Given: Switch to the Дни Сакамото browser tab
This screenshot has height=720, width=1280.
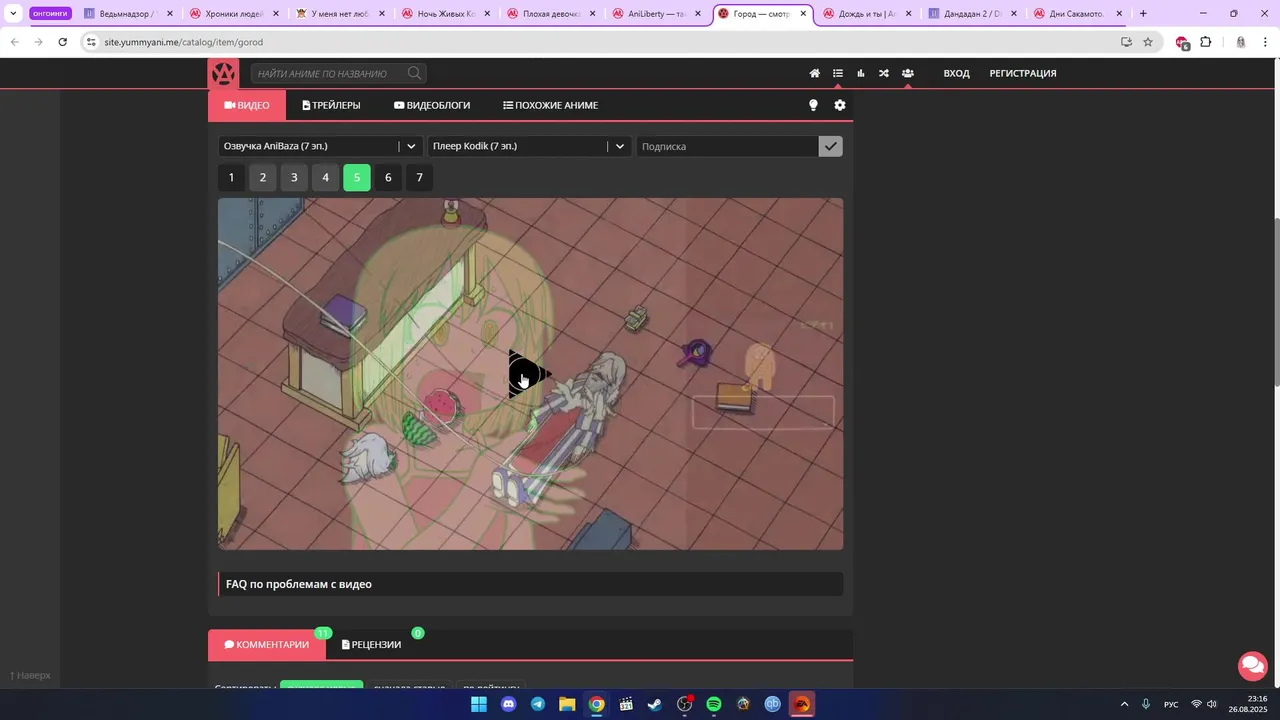Looking at the screenshot, I should (x=1078, y=14).
